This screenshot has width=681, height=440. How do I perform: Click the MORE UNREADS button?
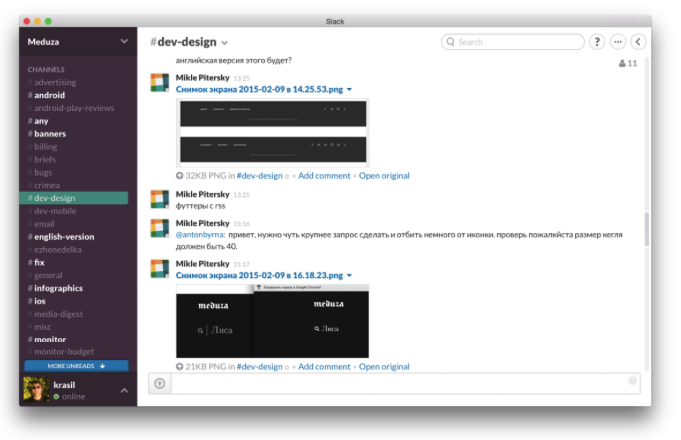click(x=76, y=366)
